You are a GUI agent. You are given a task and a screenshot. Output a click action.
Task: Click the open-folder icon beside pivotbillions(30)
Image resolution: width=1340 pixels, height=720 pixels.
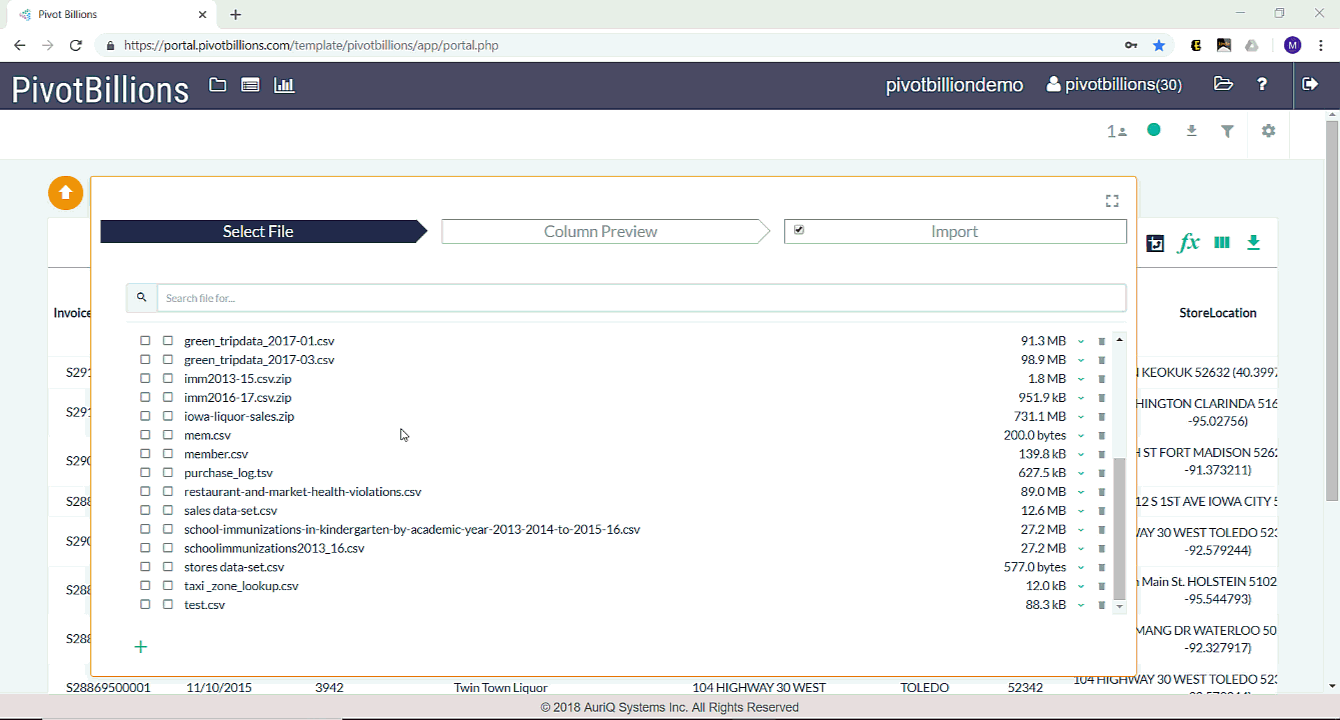pyautogui.click(x=1223, y=84)
